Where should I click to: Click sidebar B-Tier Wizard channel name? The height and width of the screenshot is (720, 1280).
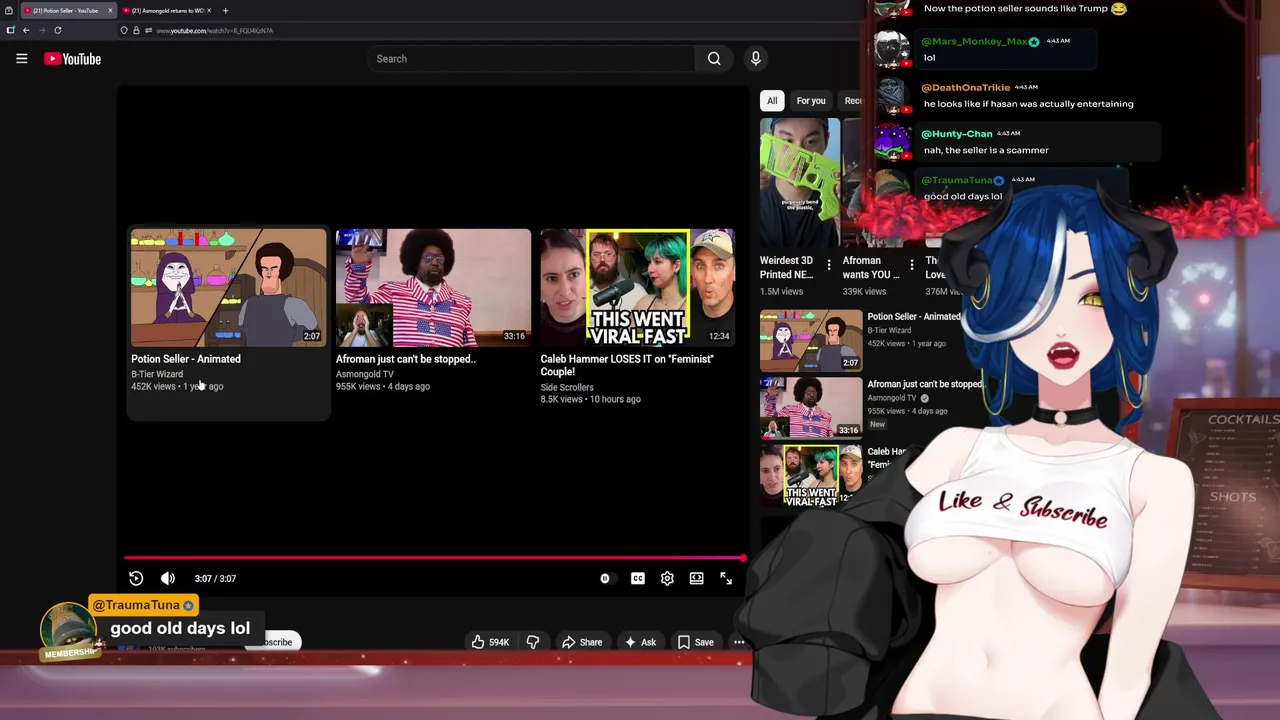coord(889,330)
